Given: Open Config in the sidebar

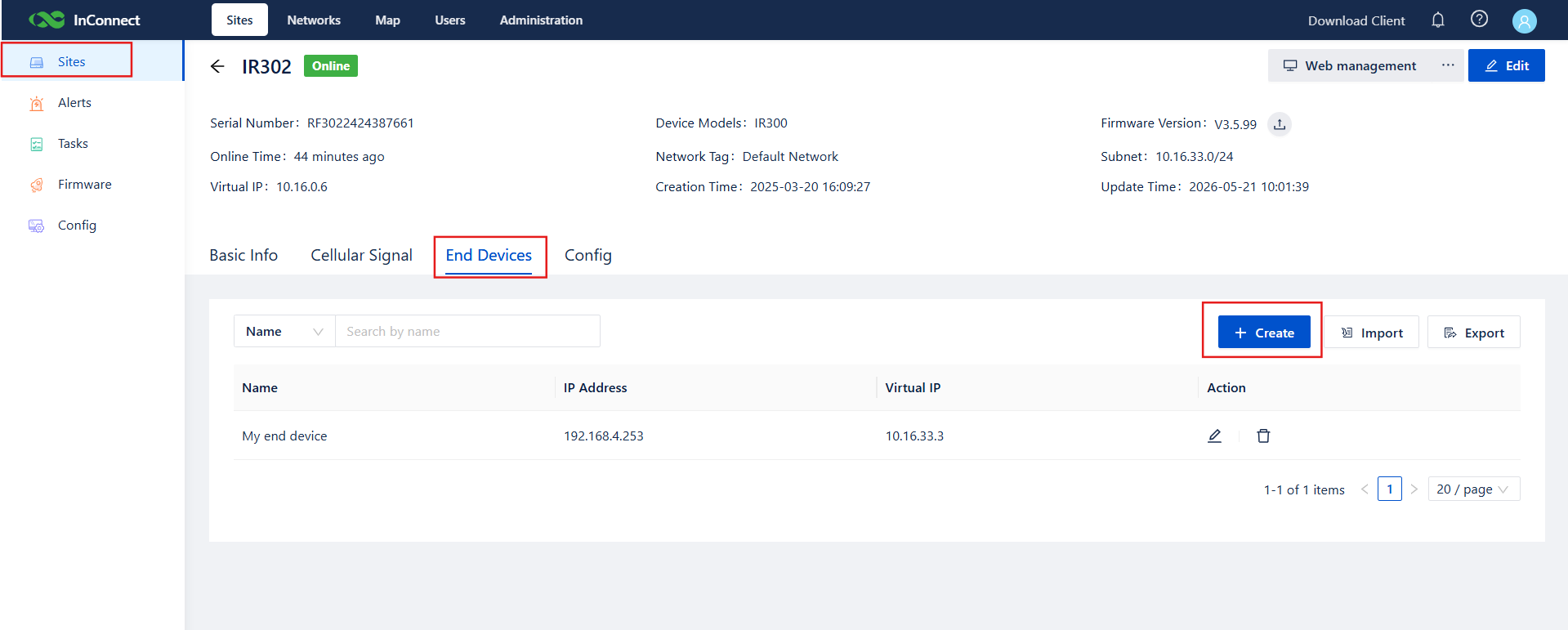Looking at the screenshot, I should [77, 225].
